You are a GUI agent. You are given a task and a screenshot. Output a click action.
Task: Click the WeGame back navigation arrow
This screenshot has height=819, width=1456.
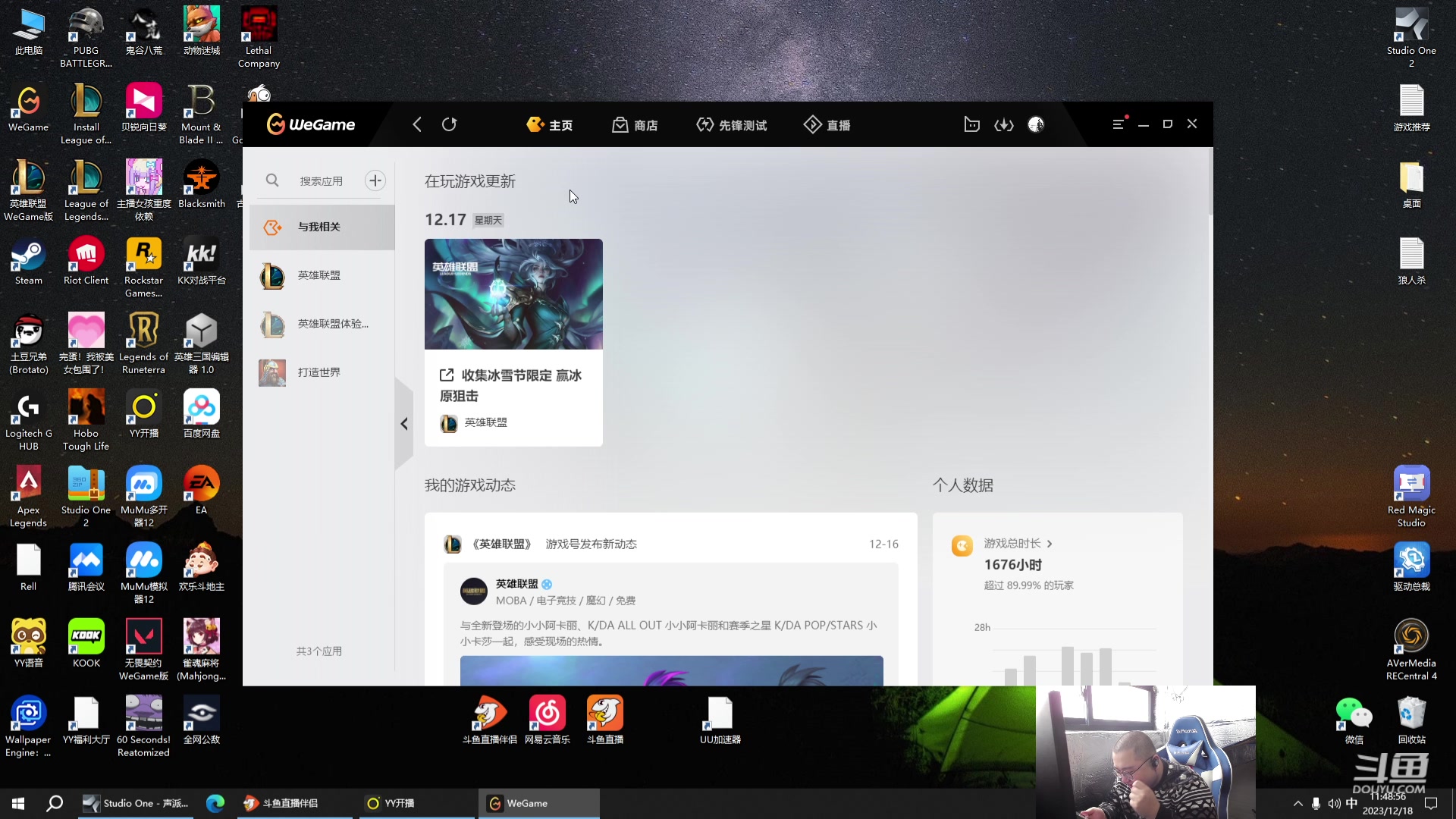click(x=417, y=124)
